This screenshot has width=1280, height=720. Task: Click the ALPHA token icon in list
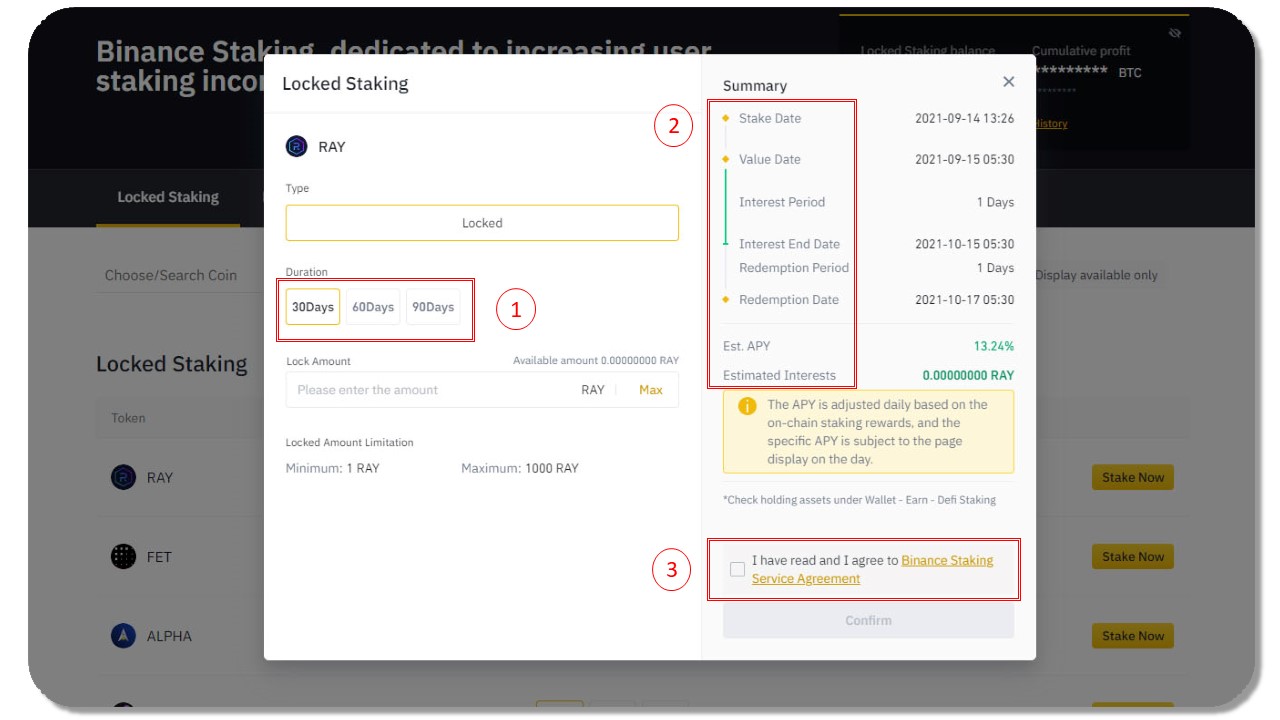pos(123,635)
